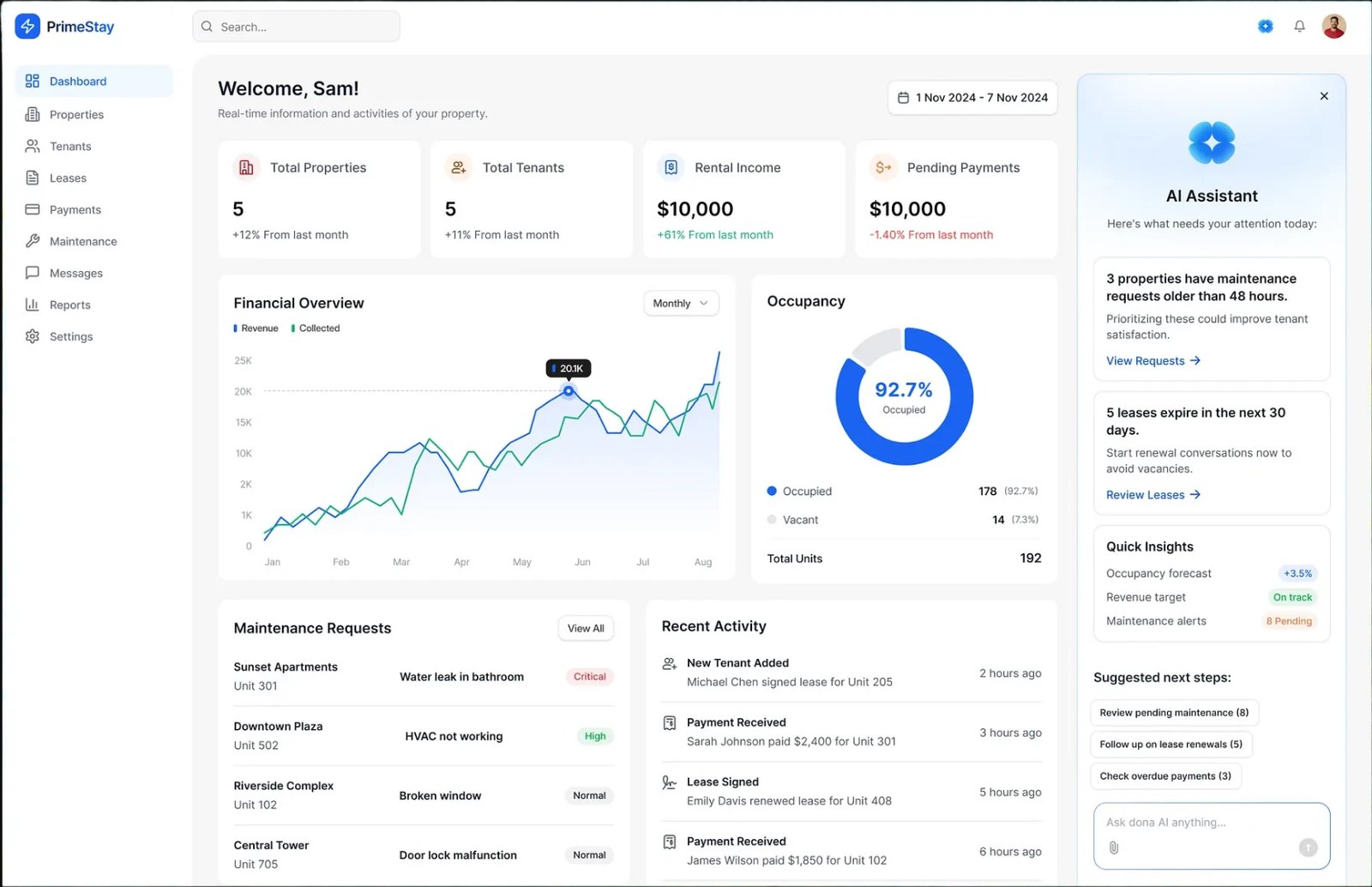Click the large AI Assistant sparkle logo
Image resolution: width=1372 pixels, height=887 pixels.
1212,142
